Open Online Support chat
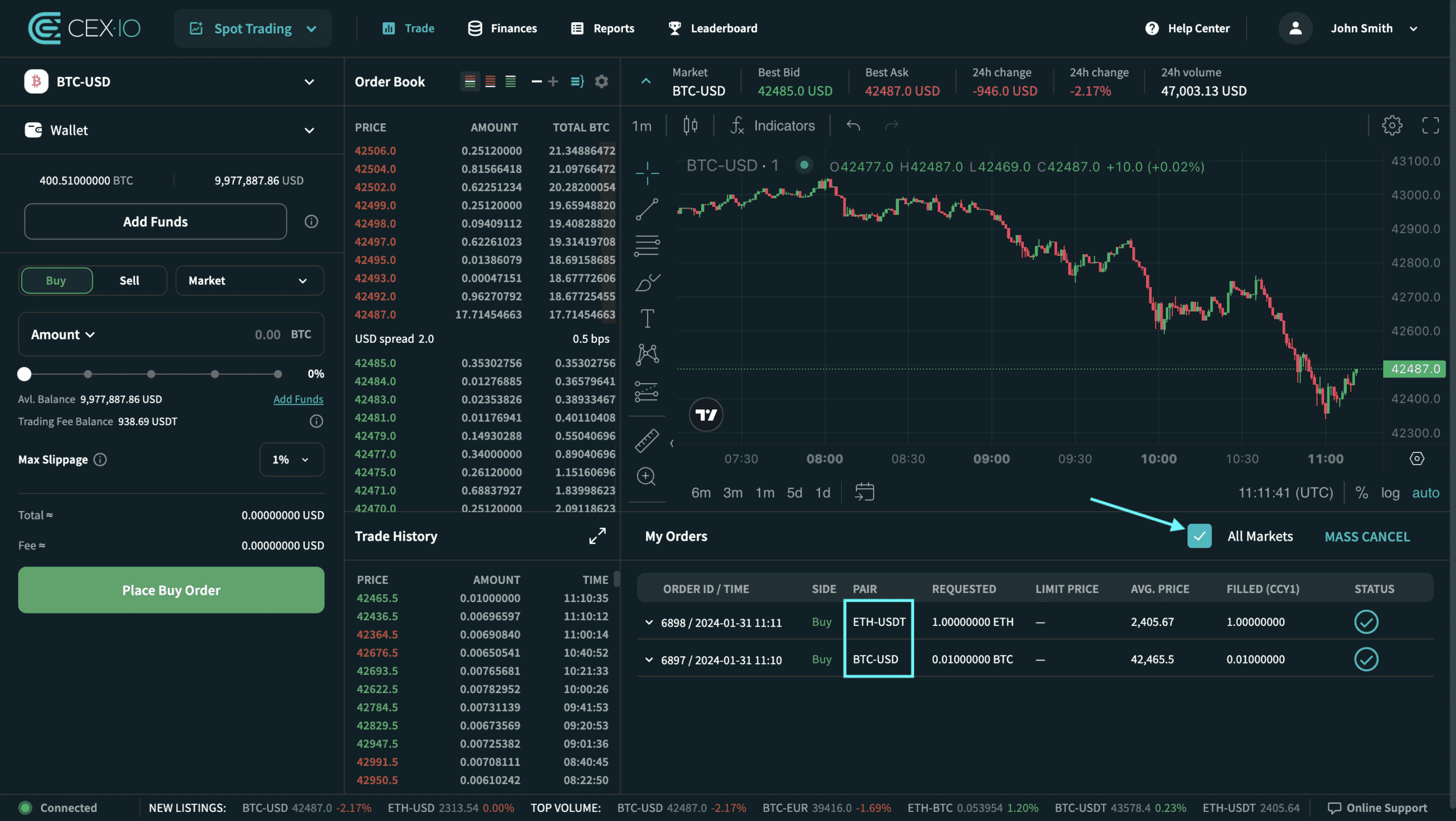This screenshot has width=1456, height=821. point(1378,808)
